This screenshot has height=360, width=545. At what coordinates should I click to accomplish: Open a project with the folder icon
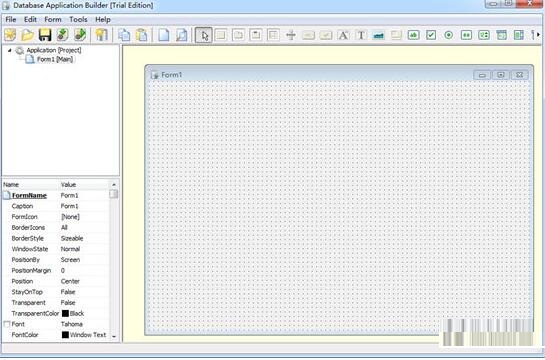27,35
